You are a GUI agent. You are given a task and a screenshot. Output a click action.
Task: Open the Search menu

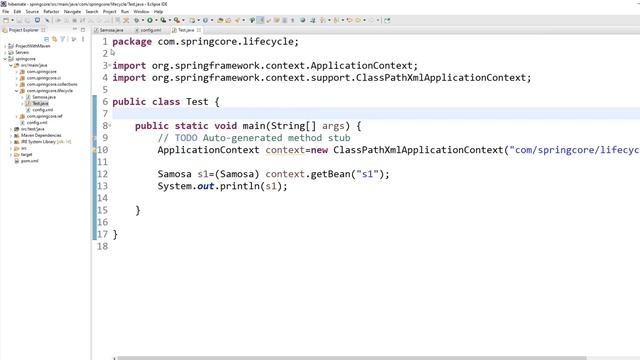coord(92,12)
